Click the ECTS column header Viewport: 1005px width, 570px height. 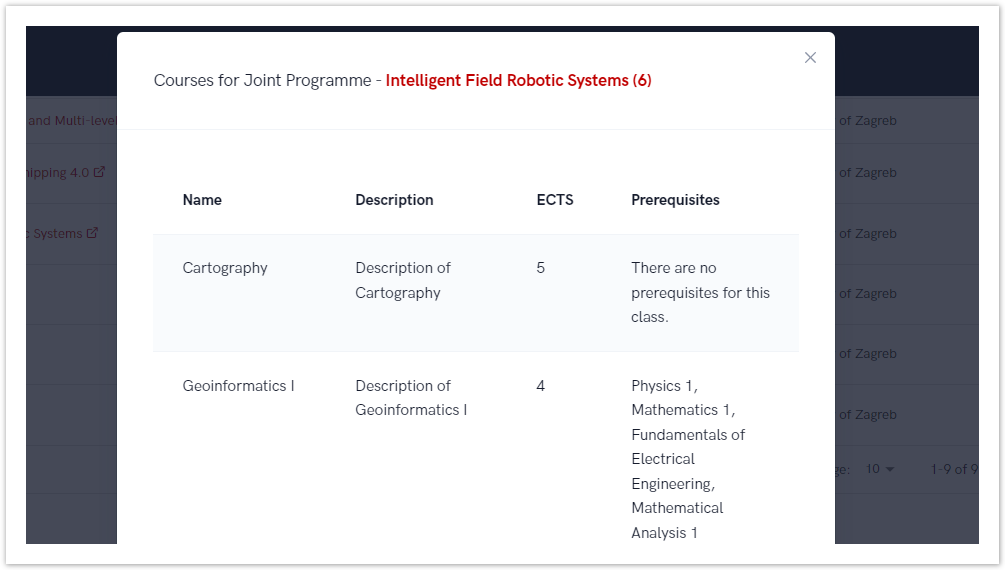[x=555, y=200]
